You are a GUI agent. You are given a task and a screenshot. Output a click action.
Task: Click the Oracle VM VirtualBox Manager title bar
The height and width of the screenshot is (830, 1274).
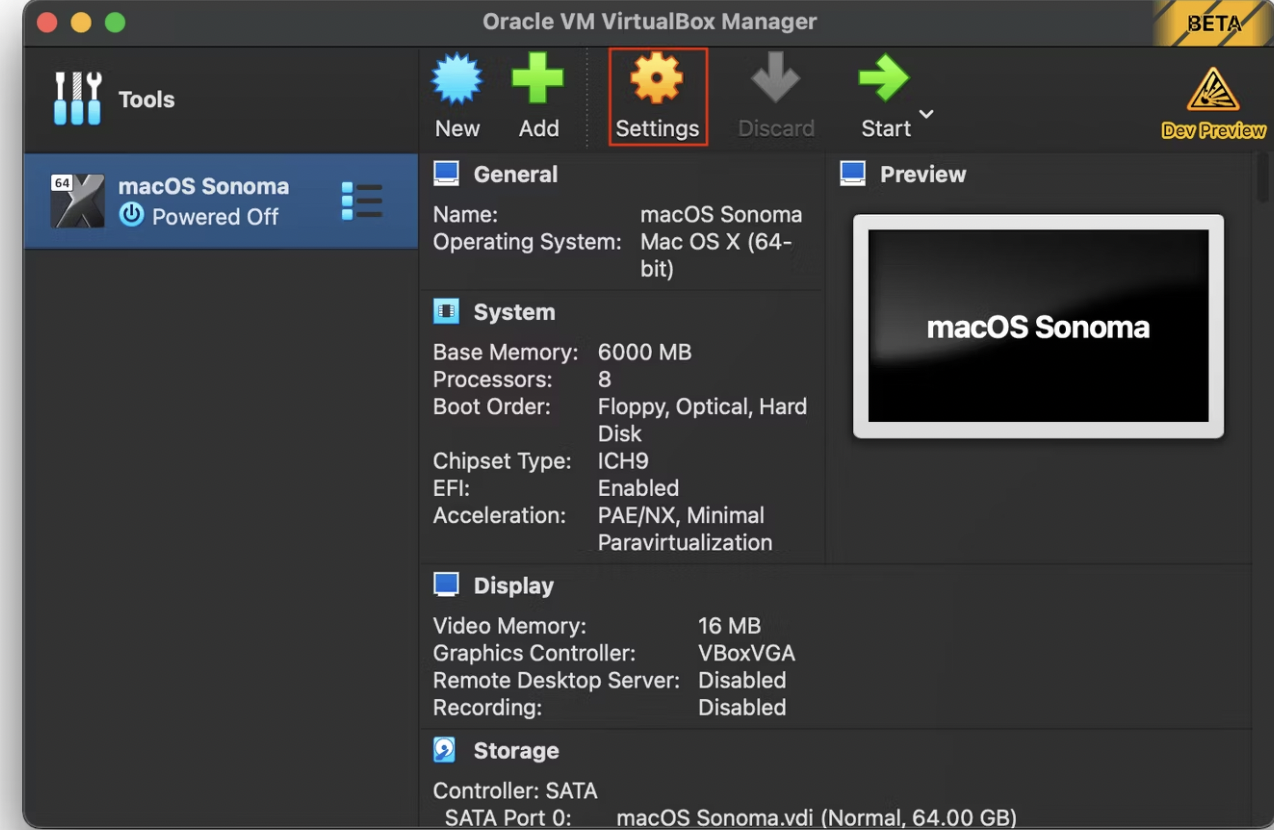(650, 21)
